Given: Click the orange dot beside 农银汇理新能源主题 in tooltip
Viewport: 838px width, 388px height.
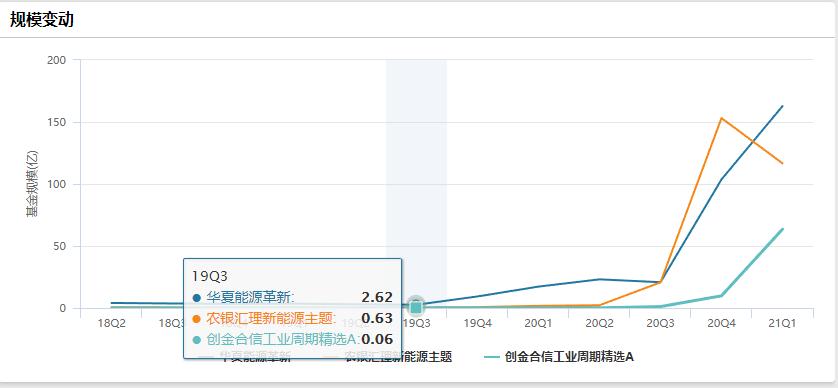Looking at the screenshot, I should (197, 319).
